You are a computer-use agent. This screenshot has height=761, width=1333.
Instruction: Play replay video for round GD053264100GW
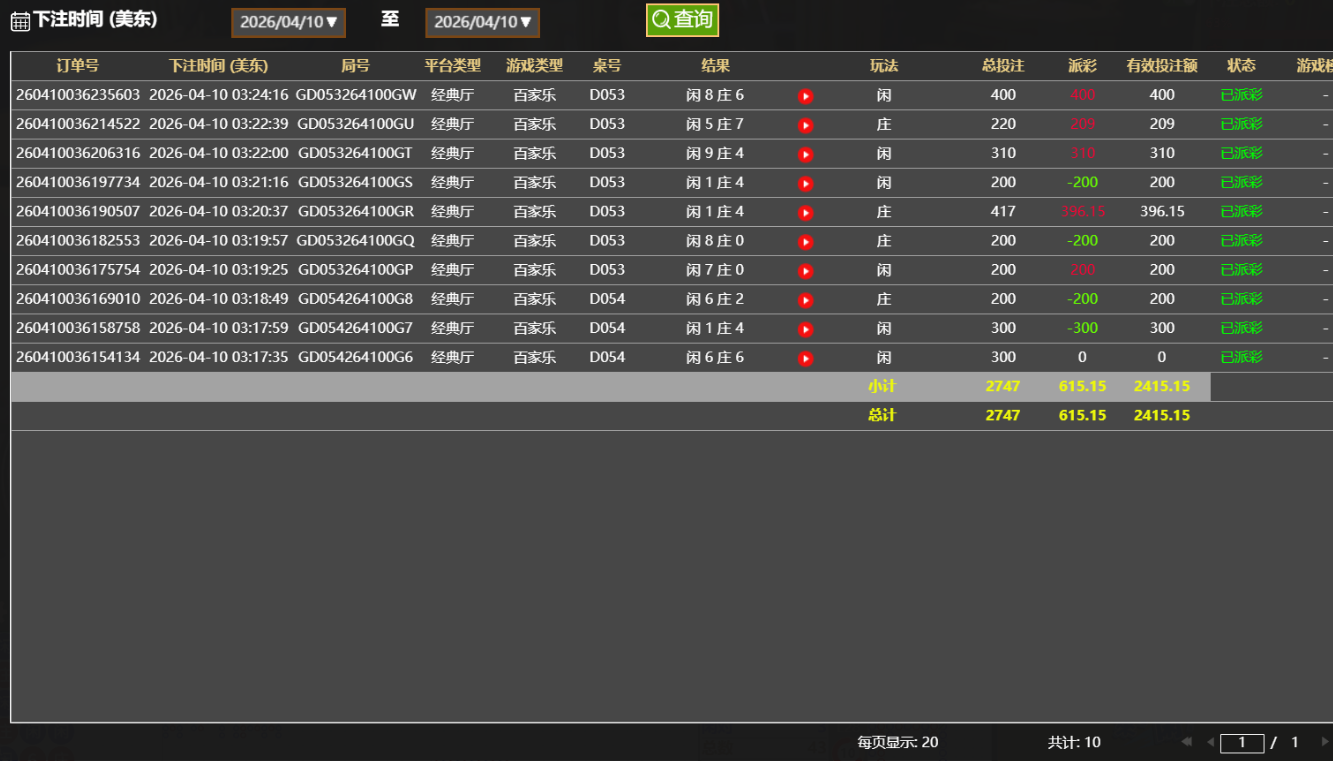805,96
